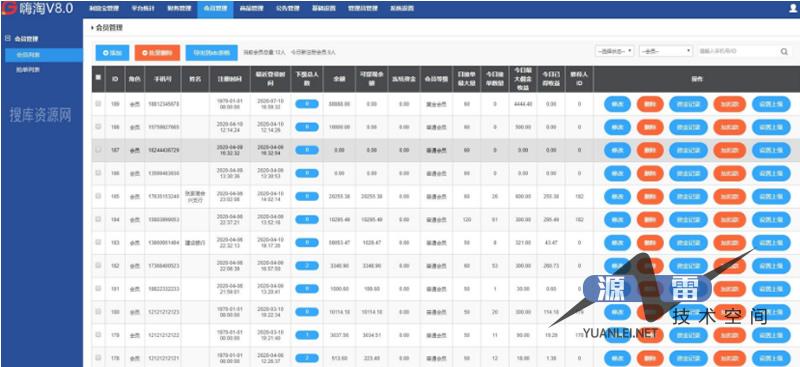Click the phone/ID search input field
Viewport: 800px width, 367px height.
coord(737,52)
